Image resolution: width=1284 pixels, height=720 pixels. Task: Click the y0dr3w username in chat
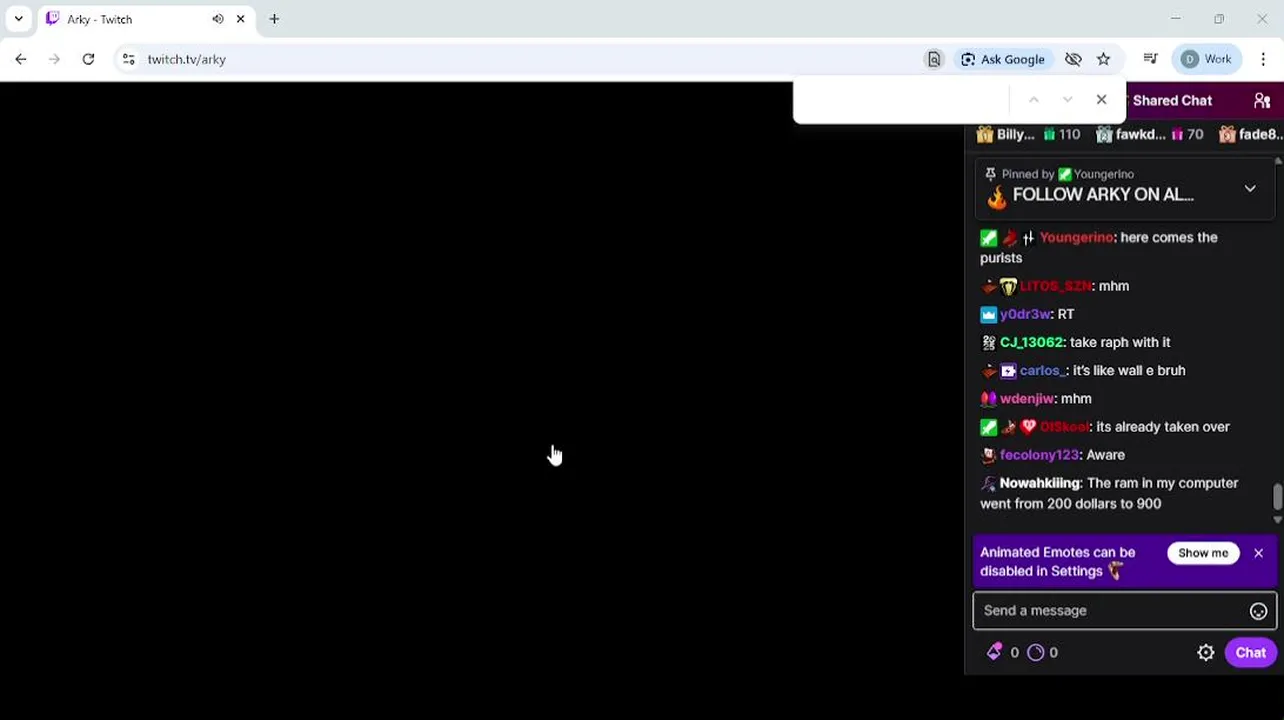click(x=1025, y=314)
